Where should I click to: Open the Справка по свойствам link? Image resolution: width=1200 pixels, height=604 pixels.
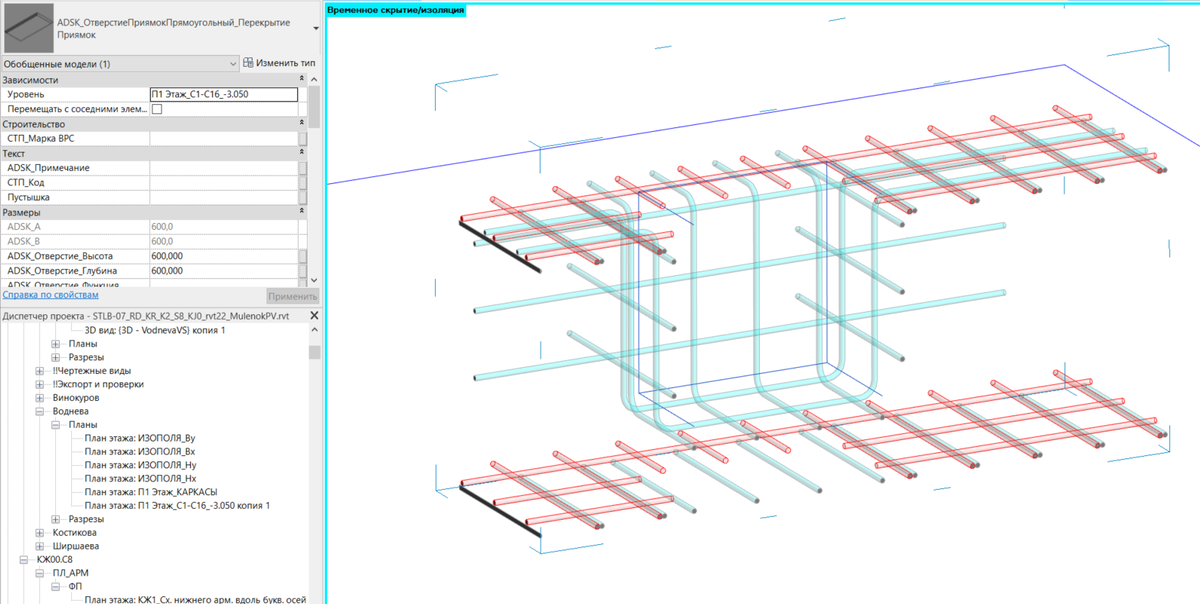(50, 296)
